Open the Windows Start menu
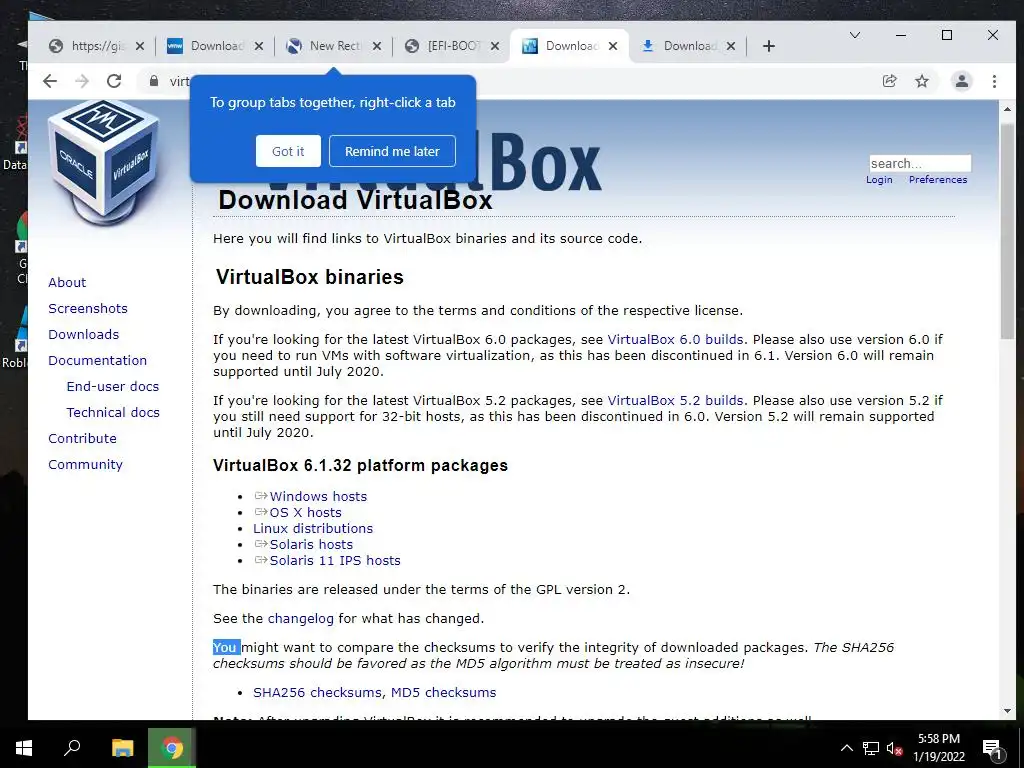Screen dimensions: 1024x768 (x=24, y=748)
